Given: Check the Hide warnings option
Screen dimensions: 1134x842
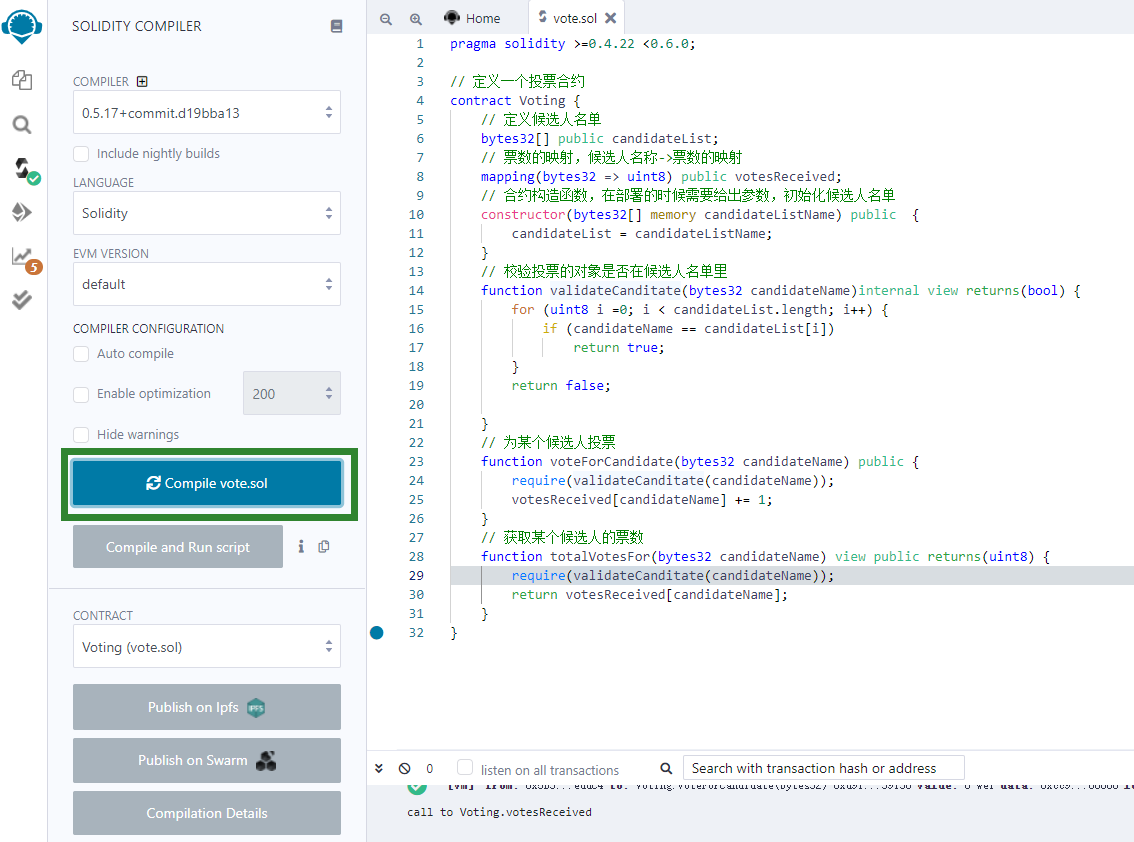Looking at the screenshot, I should click(x=81, y=435).
